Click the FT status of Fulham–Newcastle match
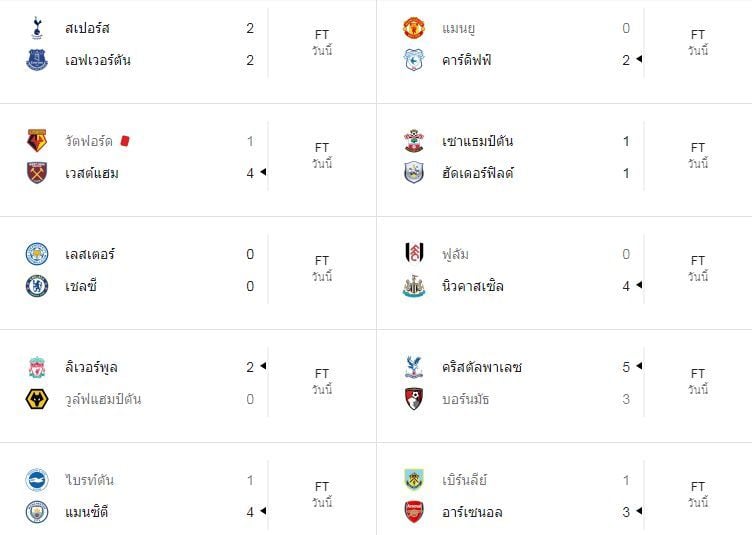 point(698,260)
